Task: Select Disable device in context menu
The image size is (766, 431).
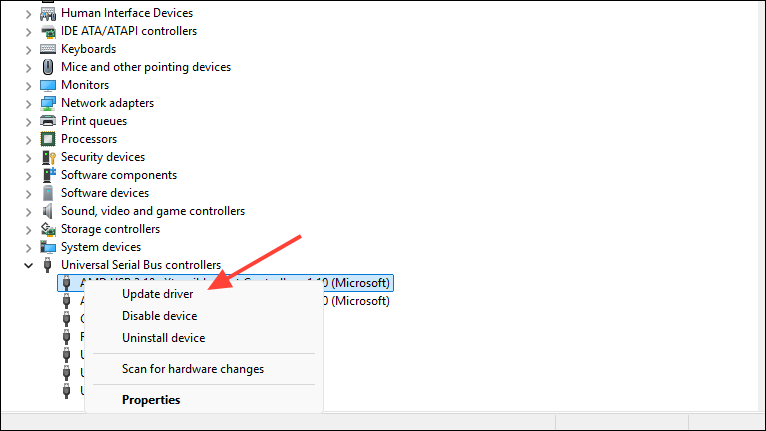Action: pyautogui.click(x=159, y=316)
